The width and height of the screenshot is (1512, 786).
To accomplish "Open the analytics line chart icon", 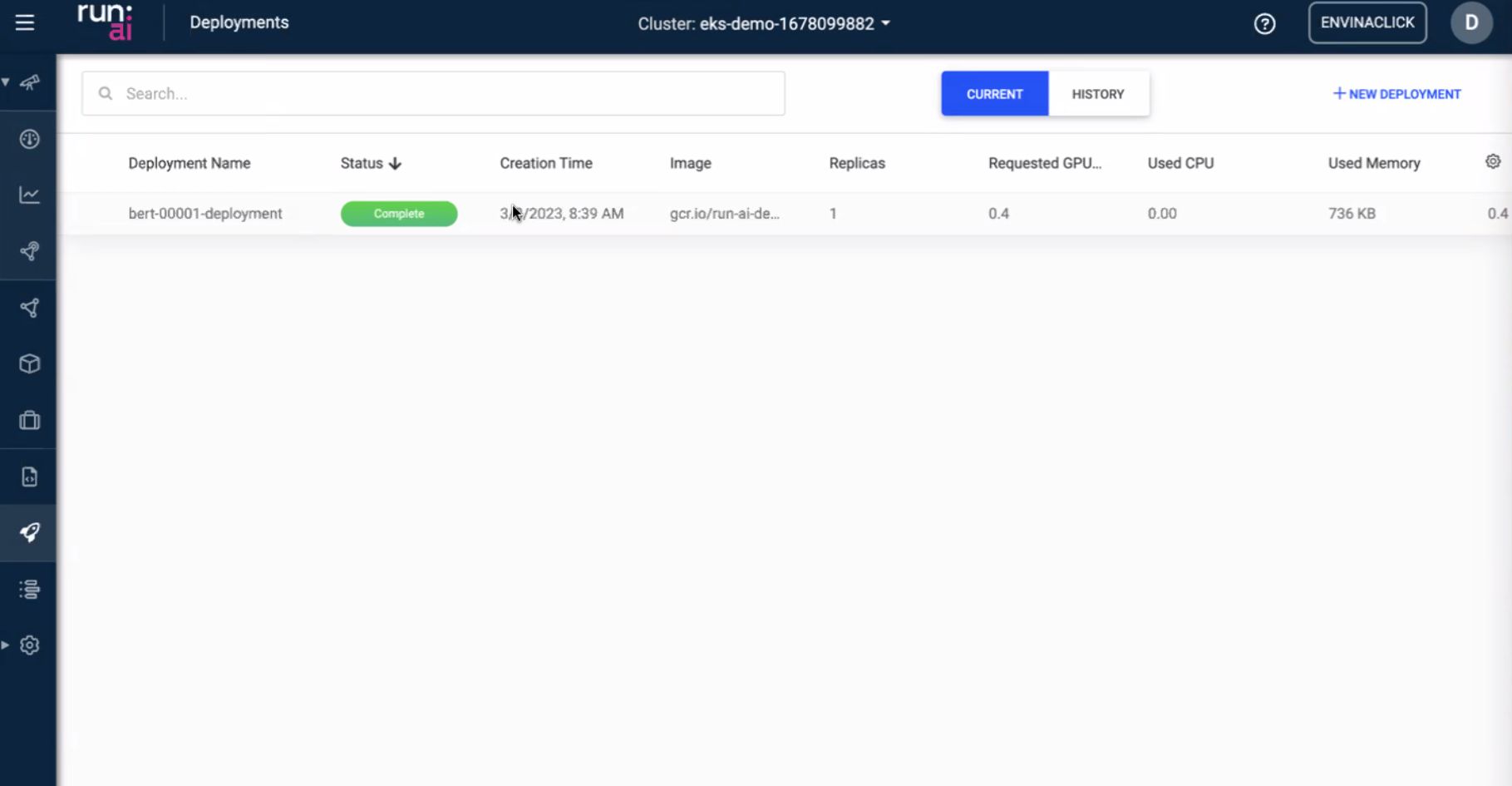I will point(30,195).
